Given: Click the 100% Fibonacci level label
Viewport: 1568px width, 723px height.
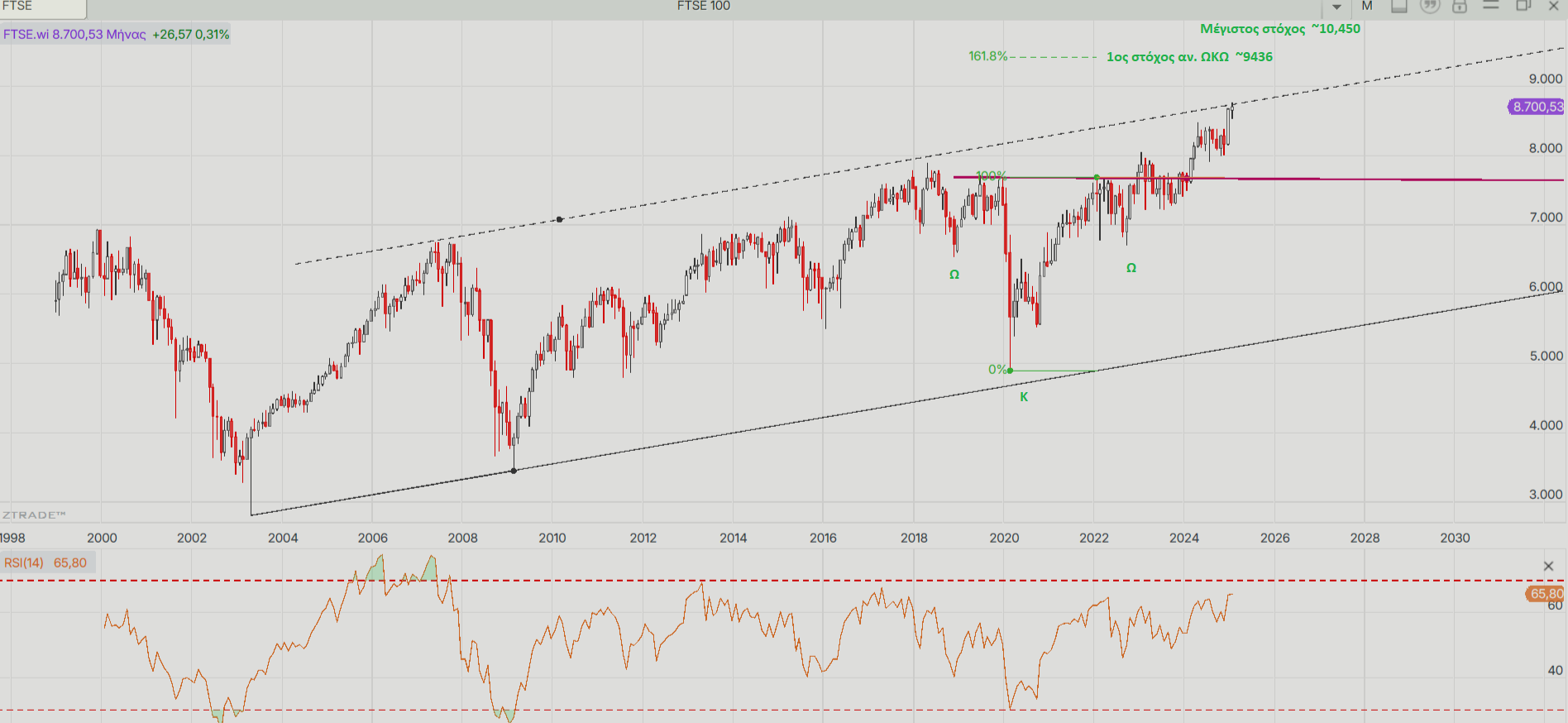Looking at the screenshot, I should pyautogui.click(x=991, y=175).
